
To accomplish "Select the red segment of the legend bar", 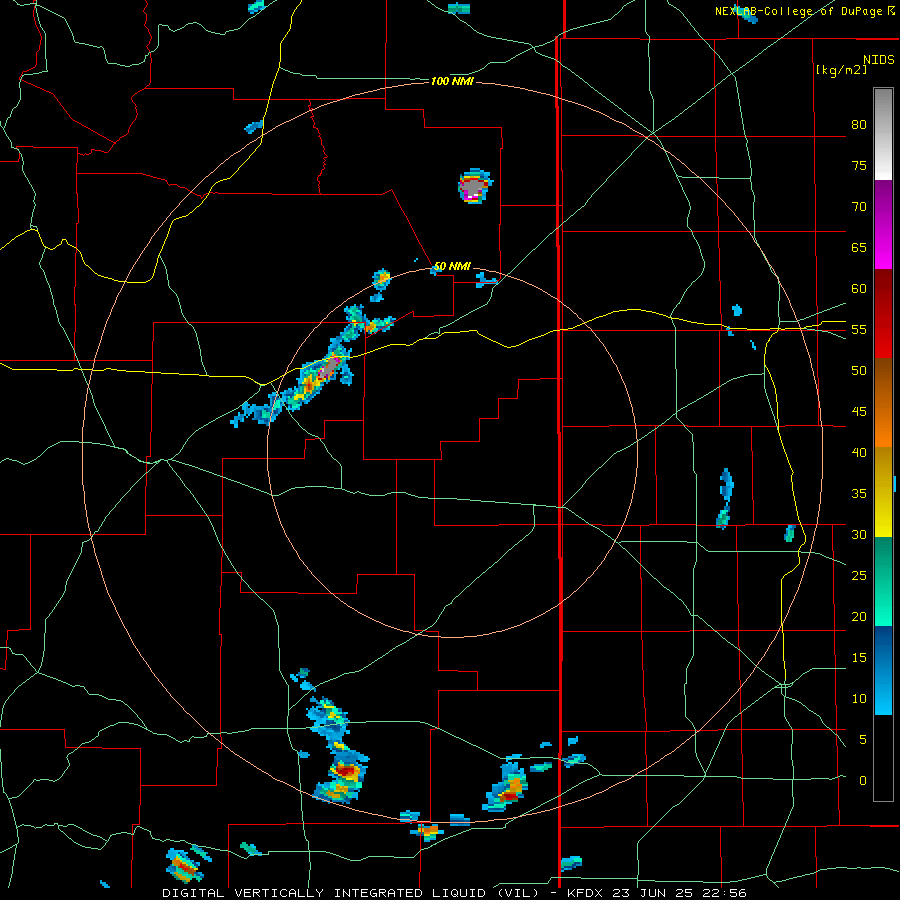I will click(883, 313).
